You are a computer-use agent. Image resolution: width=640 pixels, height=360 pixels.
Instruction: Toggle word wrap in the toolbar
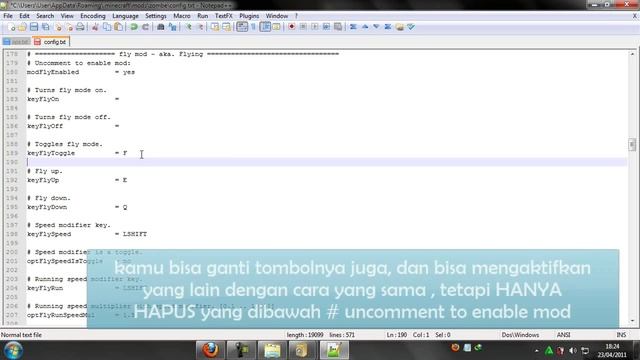242,27
